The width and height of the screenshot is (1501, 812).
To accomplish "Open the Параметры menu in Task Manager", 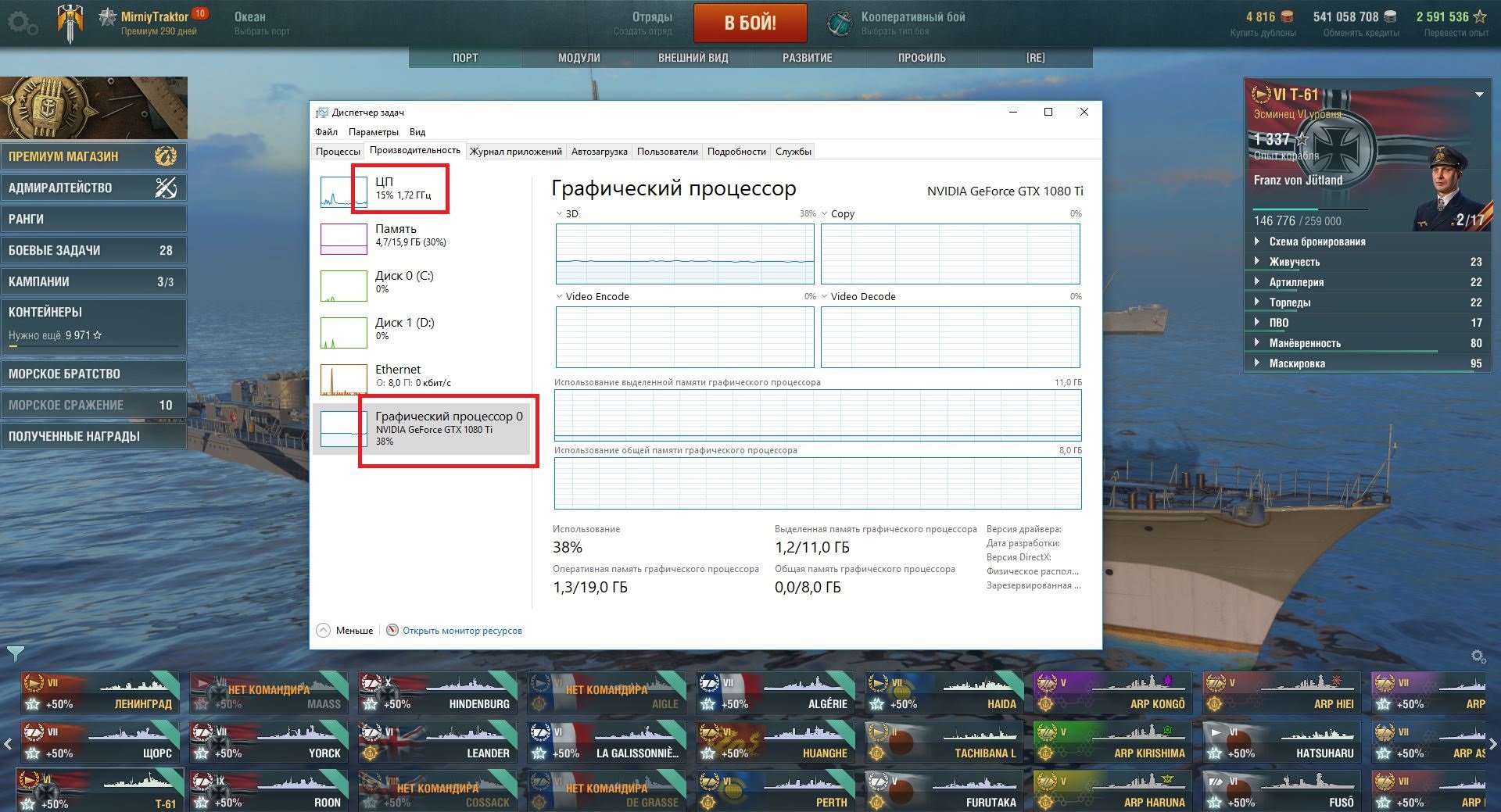I will click(374, 132).
